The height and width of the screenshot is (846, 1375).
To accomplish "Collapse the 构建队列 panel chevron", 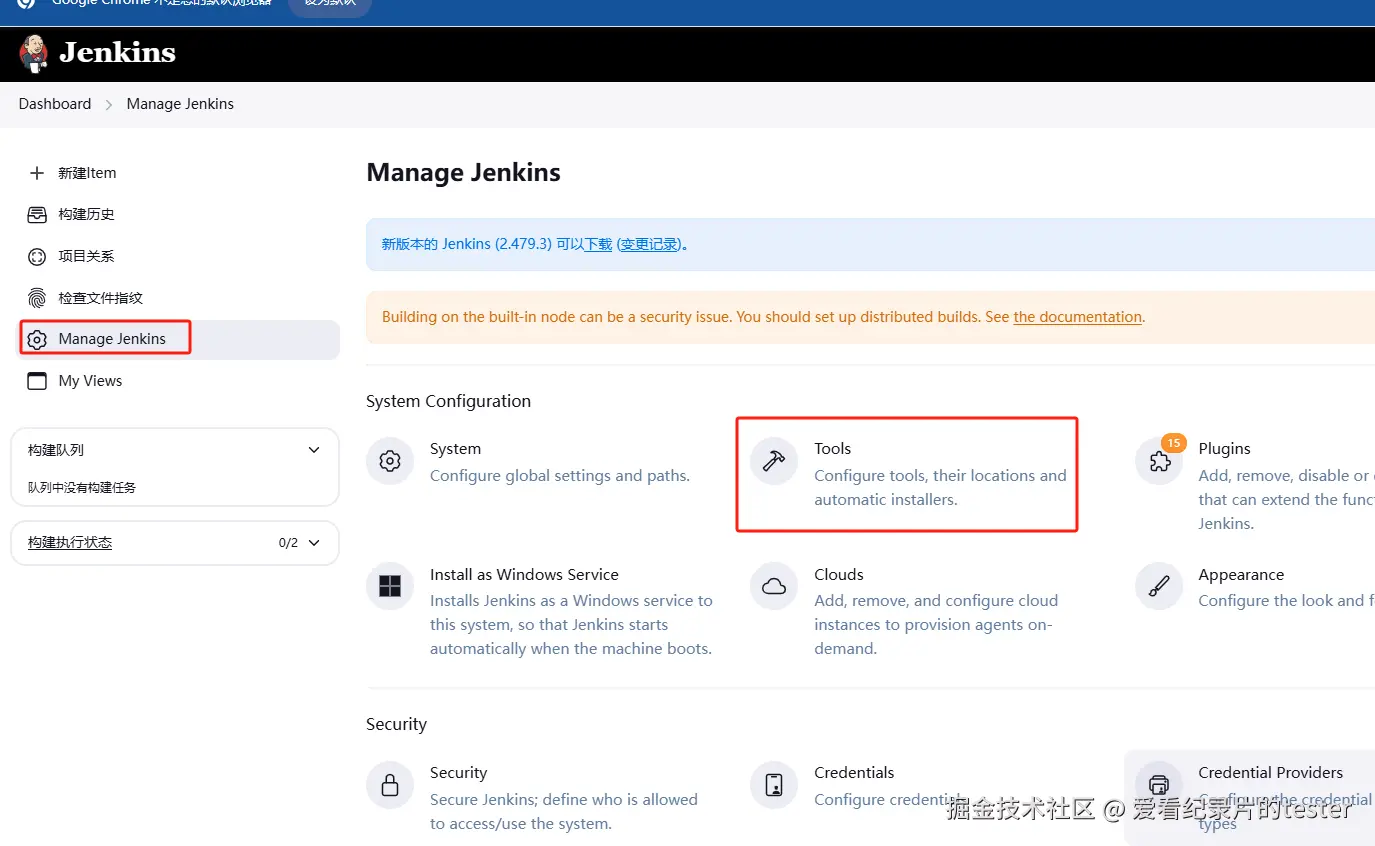I will (x=314, y=450).
